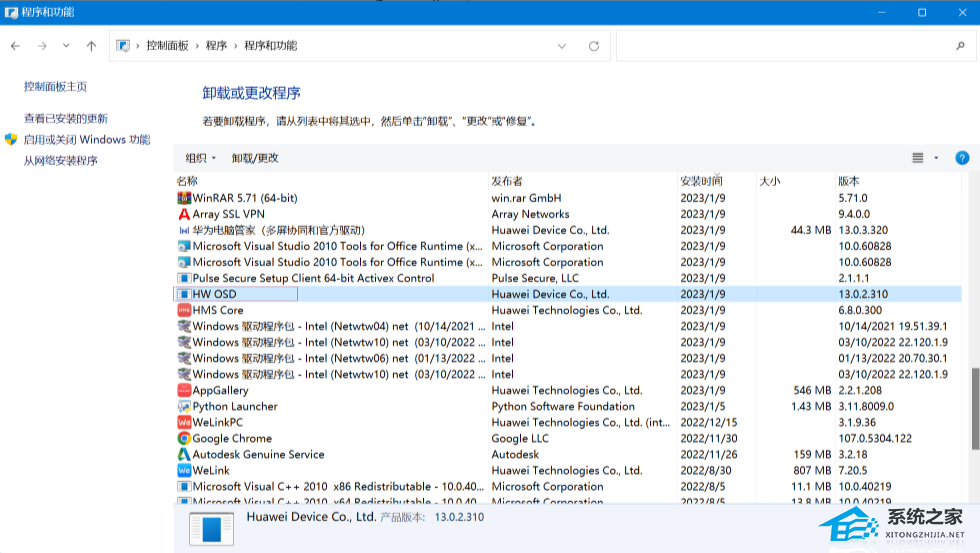Image resolution: width=980 pixels, height=553 pixels.
Task: Open 查看已安装的更新 link
Action: click(66, 118)
